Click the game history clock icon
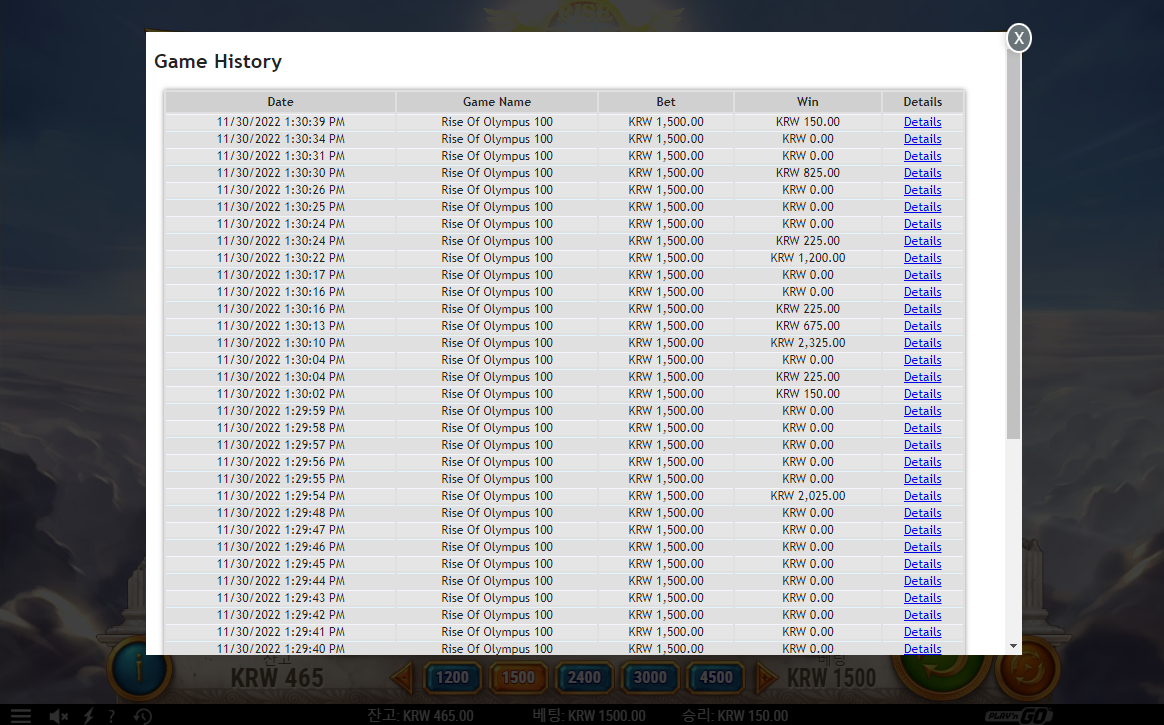The height and width of the screenshot is (725, 1164). 143,716
